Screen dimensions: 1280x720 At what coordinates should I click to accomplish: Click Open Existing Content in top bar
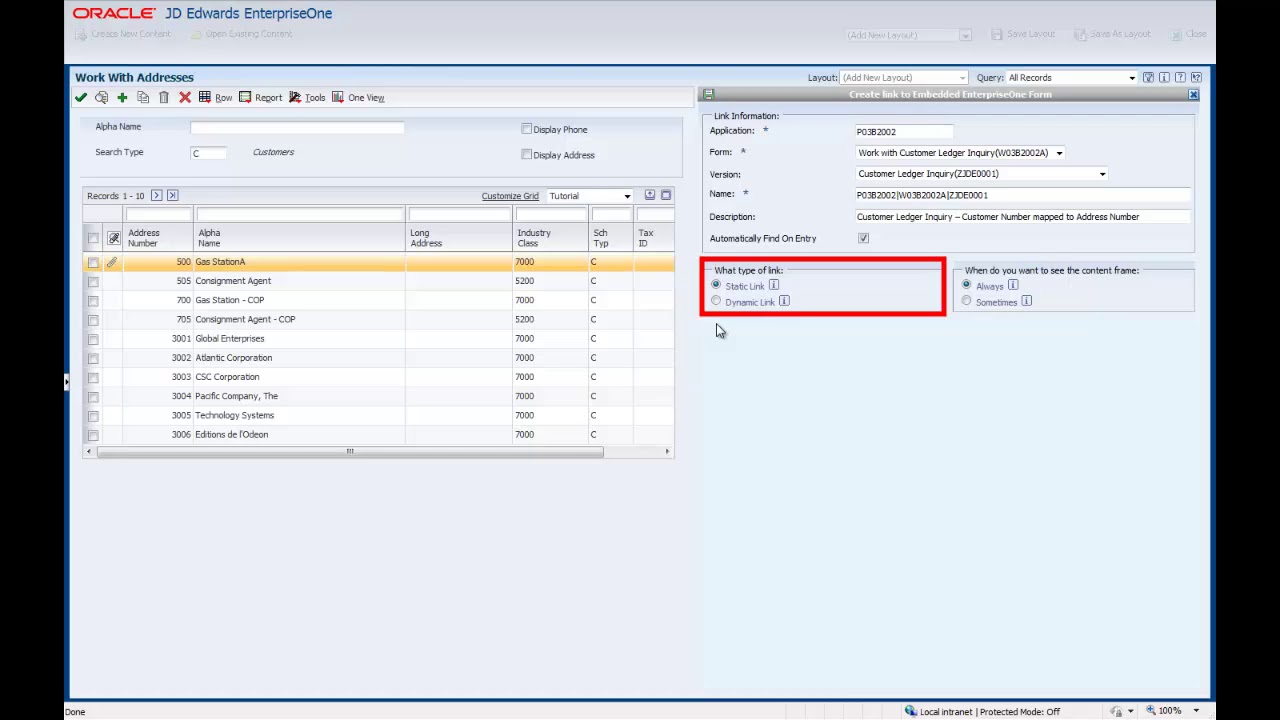241,34
